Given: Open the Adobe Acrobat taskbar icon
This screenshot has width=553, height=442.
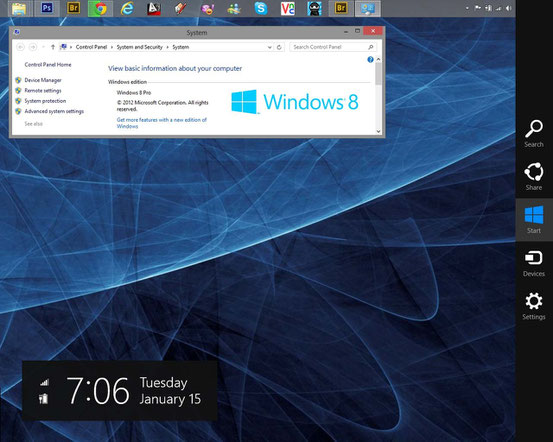Looking at the screenshot, I should [154, 8].
